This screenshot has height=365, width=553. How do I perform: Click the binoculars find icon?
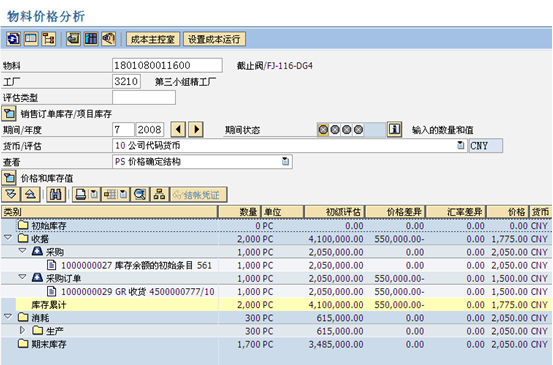[x=56, y=195]
